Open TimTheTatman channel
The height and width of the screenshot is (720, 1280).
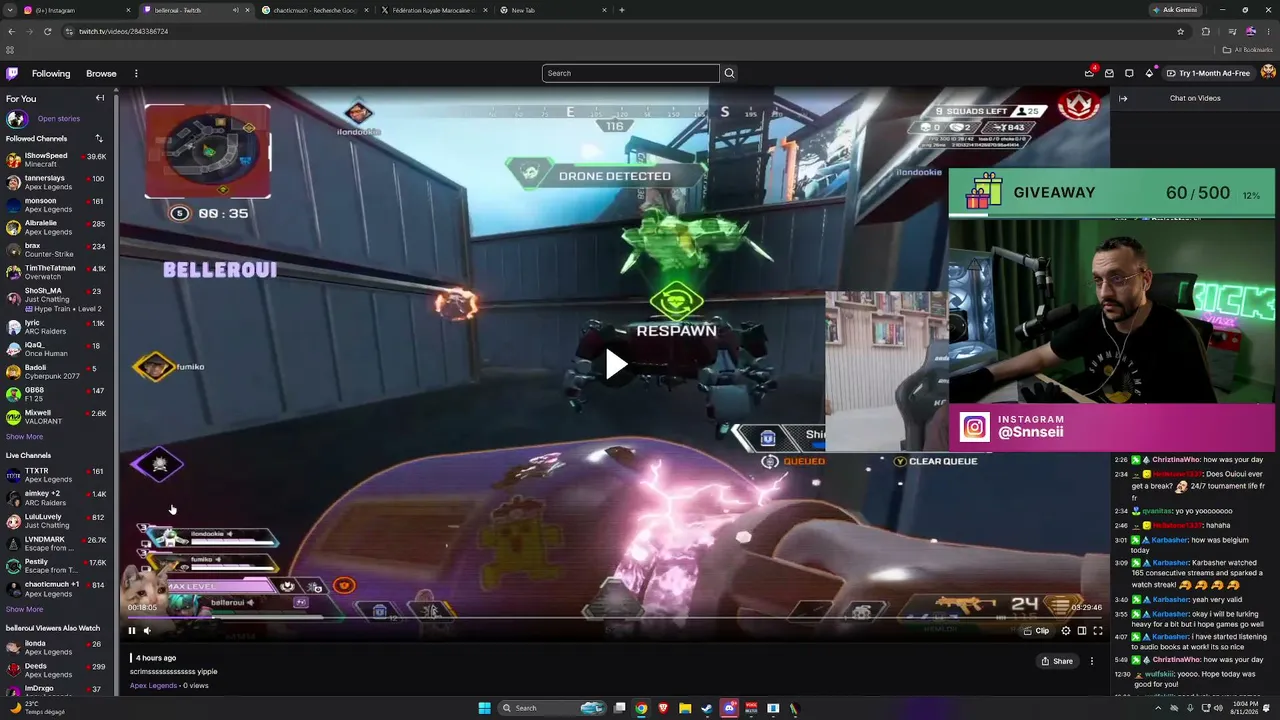[x=56, y=272]
